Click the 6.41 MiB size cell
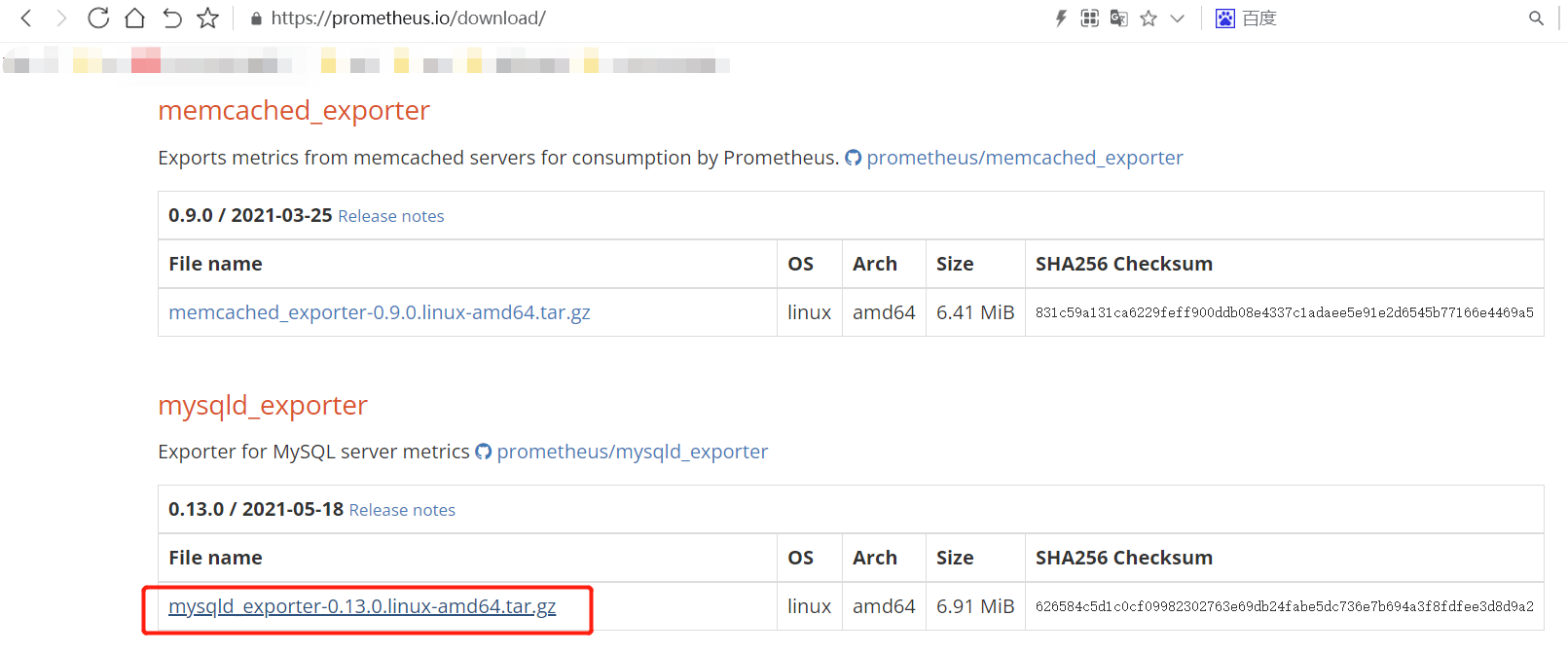Viewport: 1568px width, 653px height. 975,312
